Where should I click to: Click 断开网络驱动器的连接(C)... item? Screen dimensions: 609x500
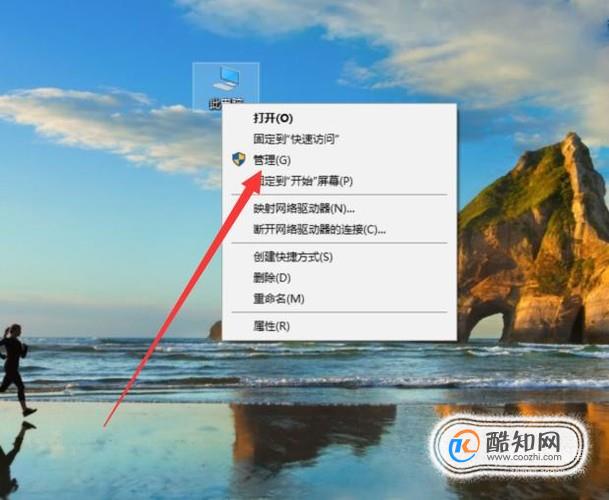click(319, 230)
